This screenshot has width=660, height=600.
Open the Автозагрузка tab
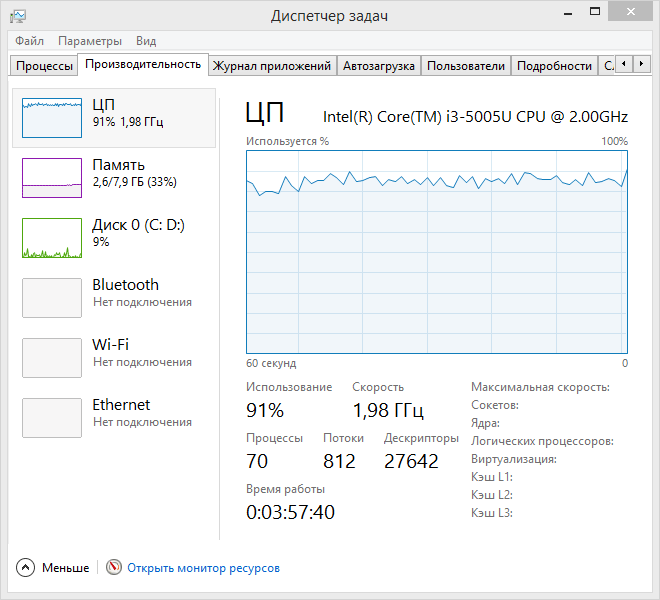pos(379,66)
